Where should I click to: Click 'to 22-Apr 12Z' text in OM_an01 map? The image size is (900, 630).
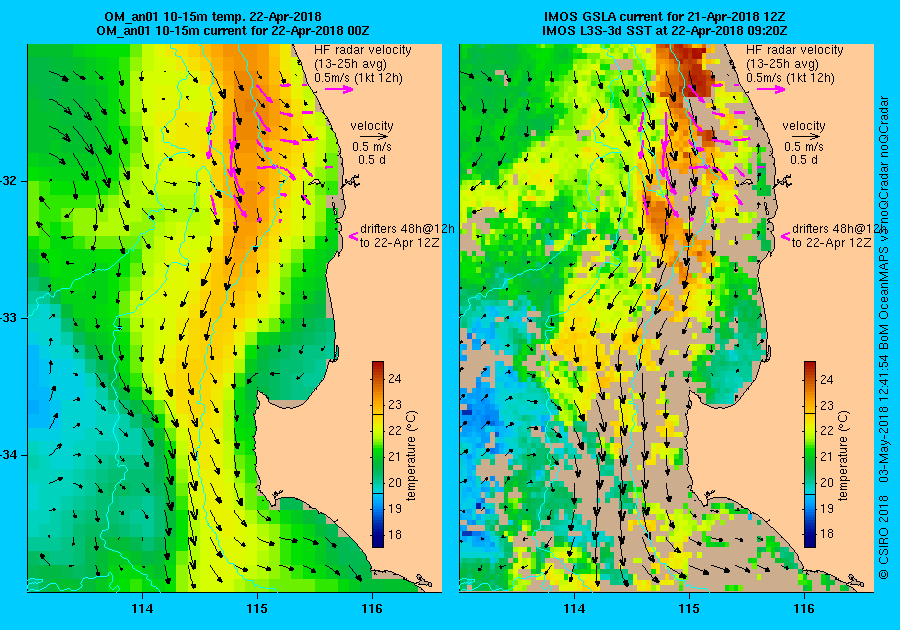coord(399,242)
